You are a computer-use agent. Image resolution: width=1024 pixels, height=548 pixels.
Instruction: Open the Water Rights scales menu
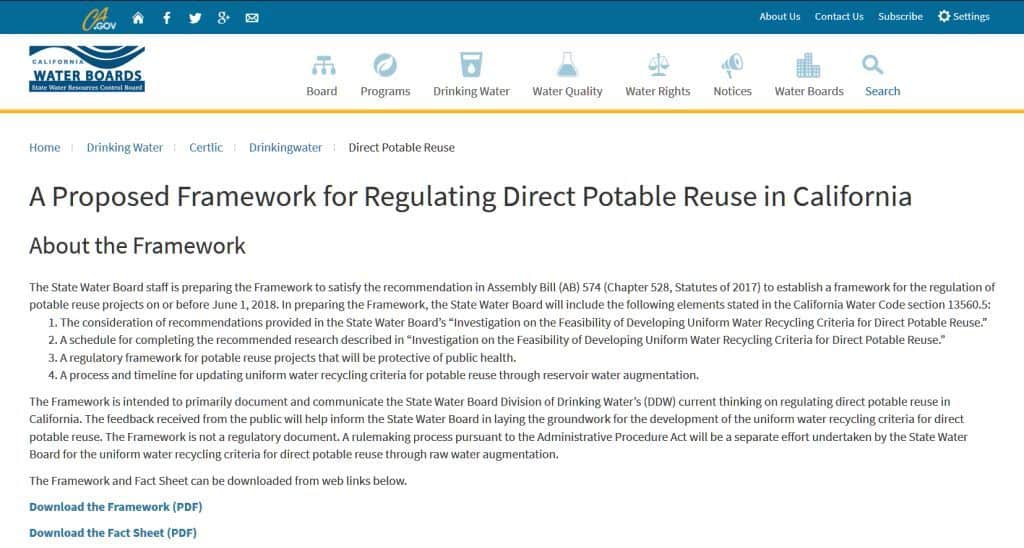658,75
